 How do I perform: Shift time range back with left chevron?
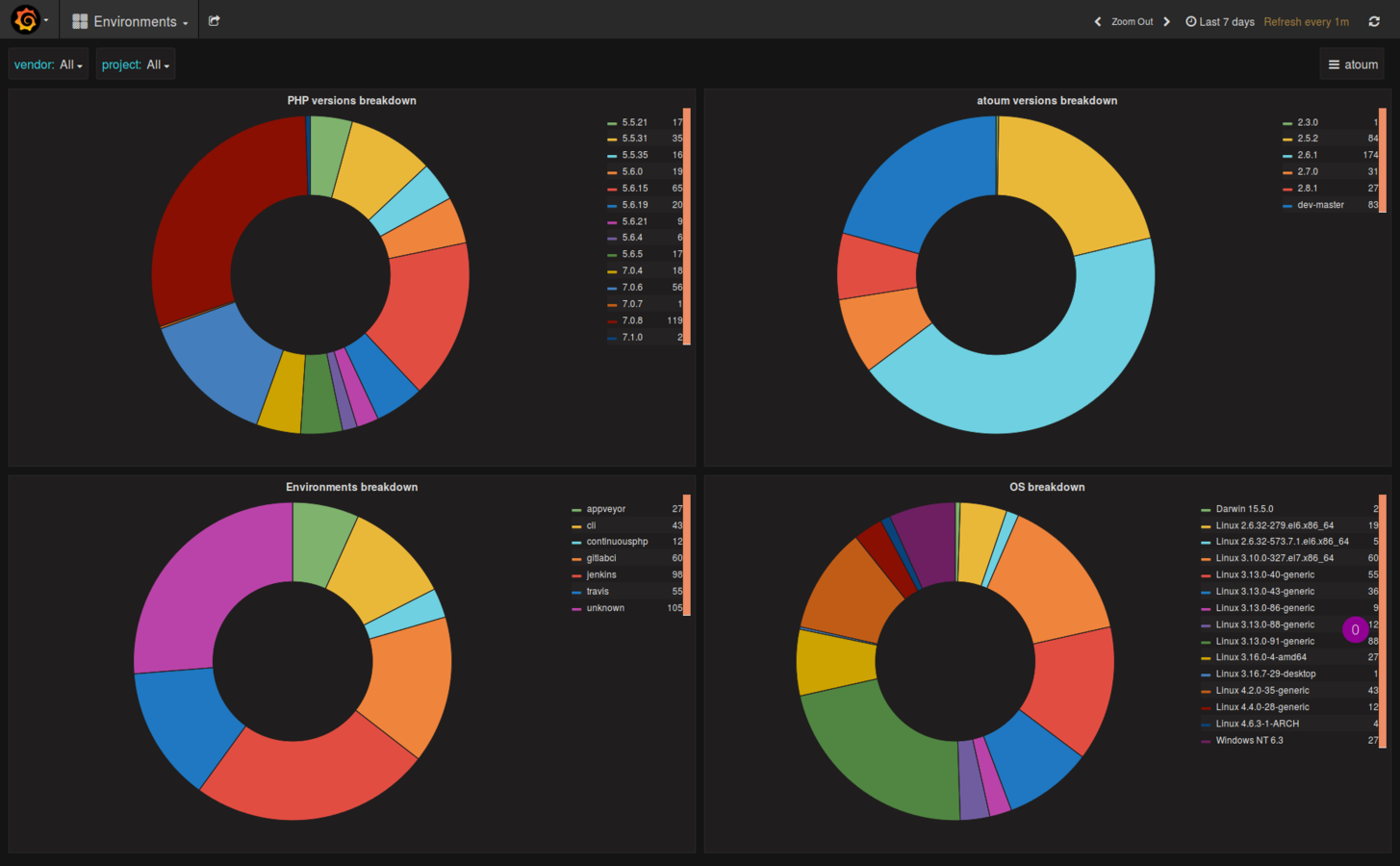click(x=1098, y=21)
